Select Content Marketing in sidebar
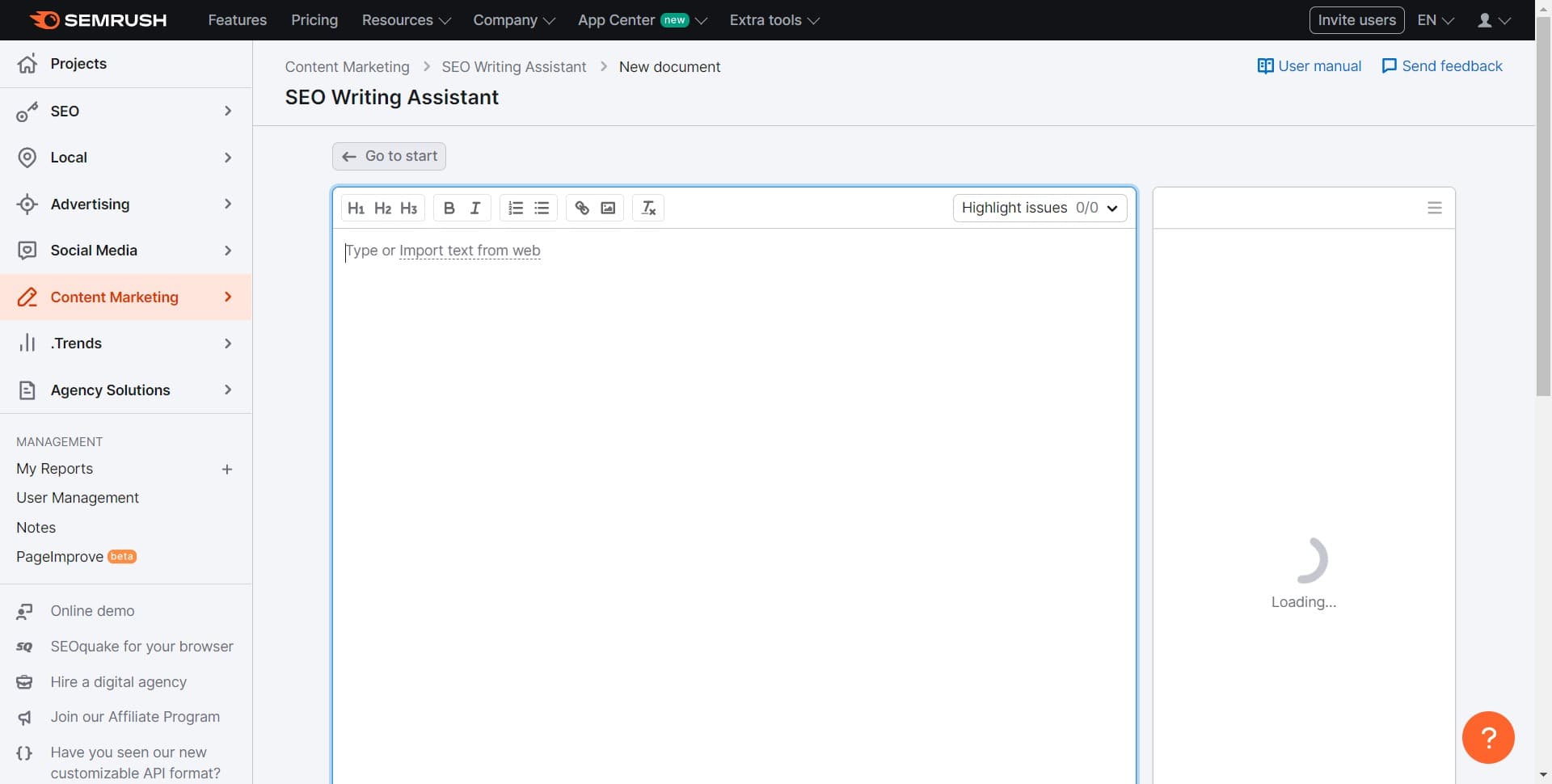This screenshot has height=784, width=1552. click(114, 297)
